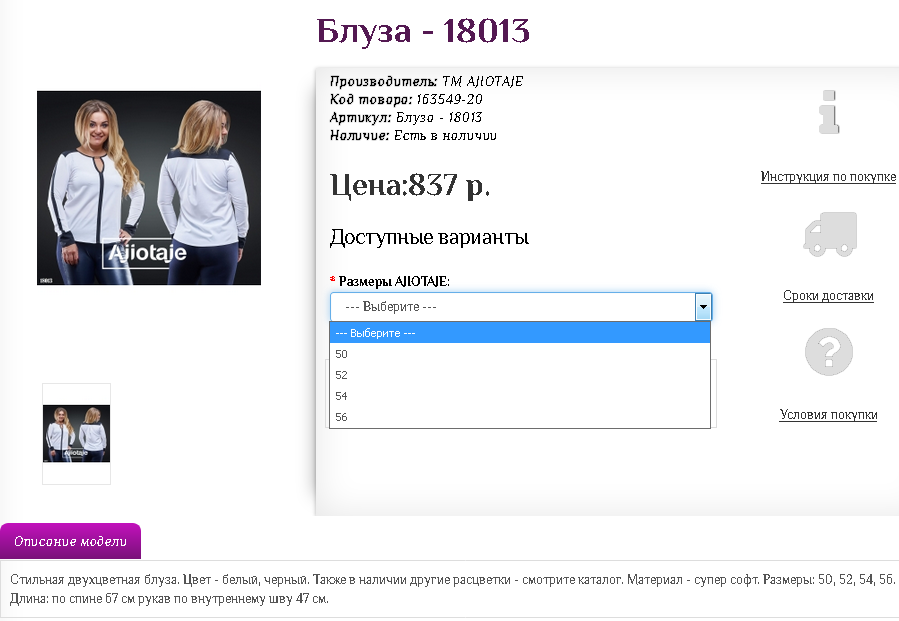Click 'Артикул: Блуза - 18013' line
Screen dimensions: 899x621
(x=406, y=118)
